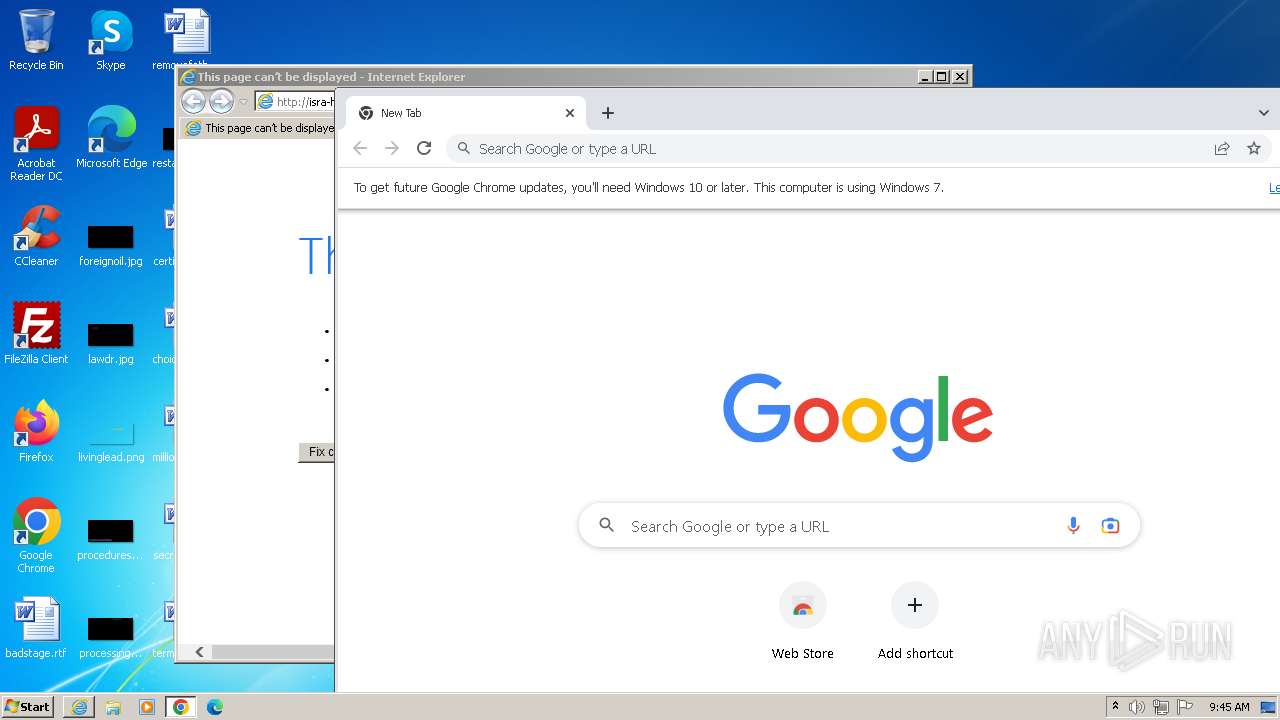Viewport: 1280px width, 720px height.
Task: Select the New Tab tab
Action: [x=465, y=113]
